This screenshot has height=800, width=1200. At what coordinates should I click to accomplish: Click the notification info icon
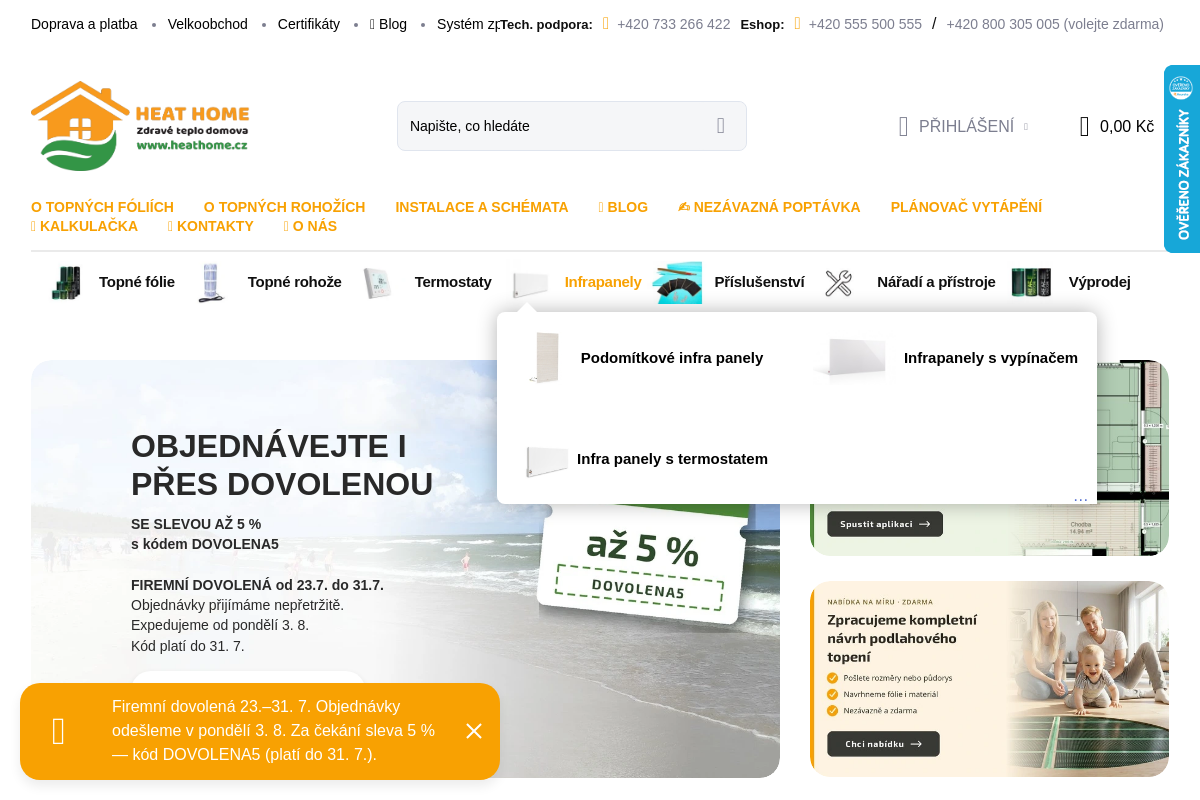pyautogui.click(x=59, y=731)
